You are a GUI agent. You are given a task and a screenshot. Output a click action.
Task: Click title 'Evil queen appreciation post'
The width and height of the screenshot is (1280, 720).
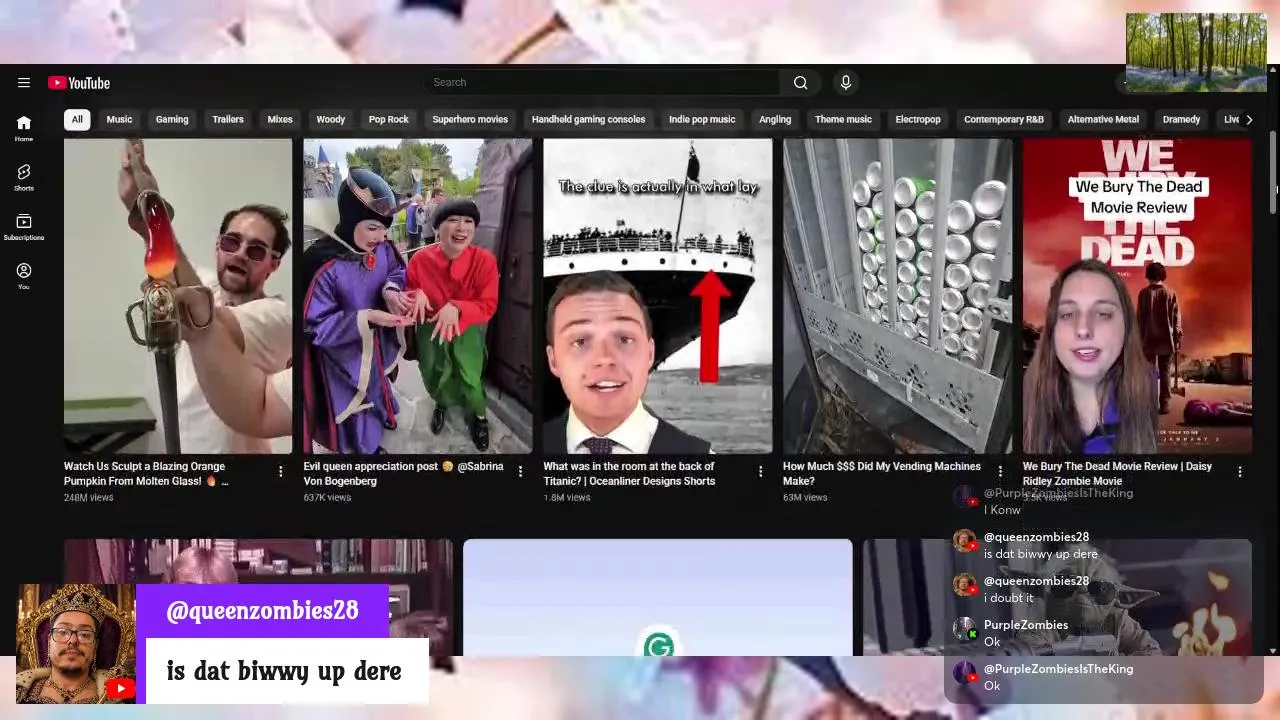(404, 474)
